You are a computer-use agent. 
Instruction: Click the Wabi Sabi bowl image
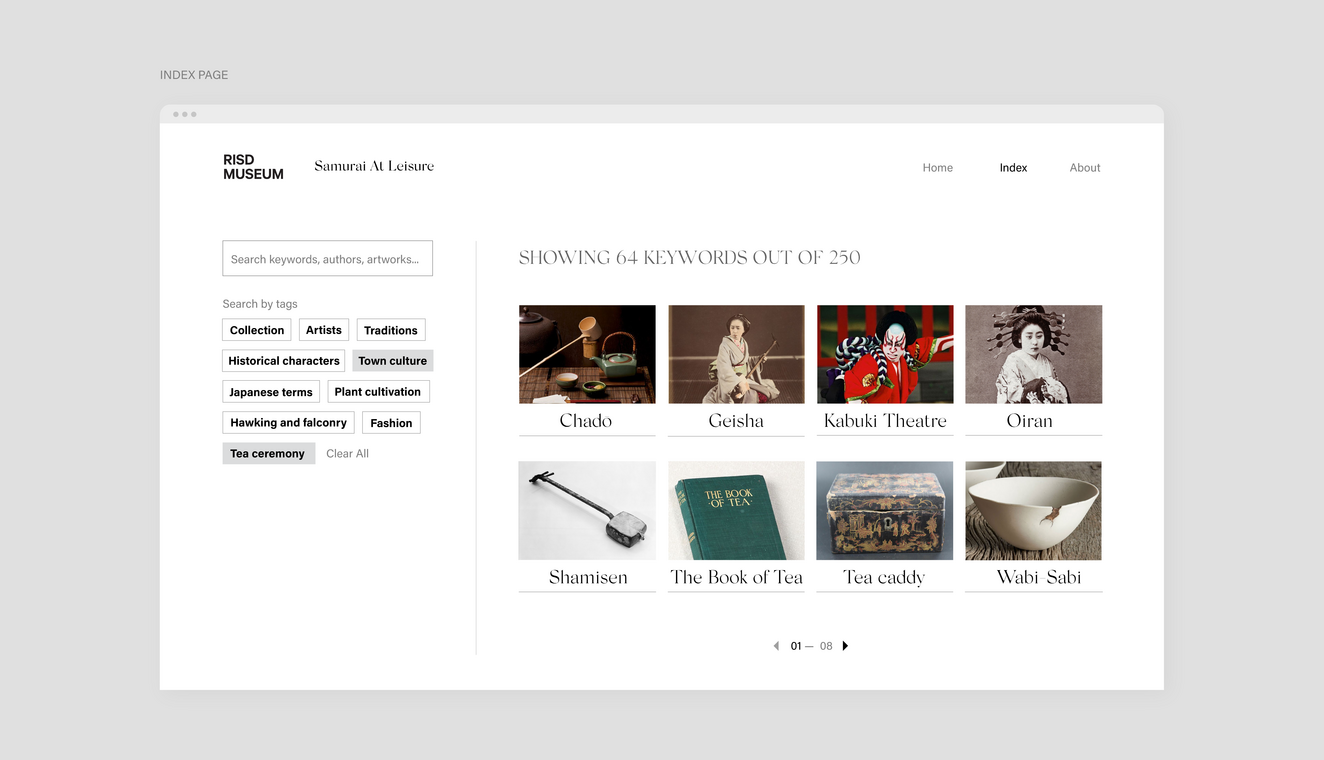pos(1033,510)
